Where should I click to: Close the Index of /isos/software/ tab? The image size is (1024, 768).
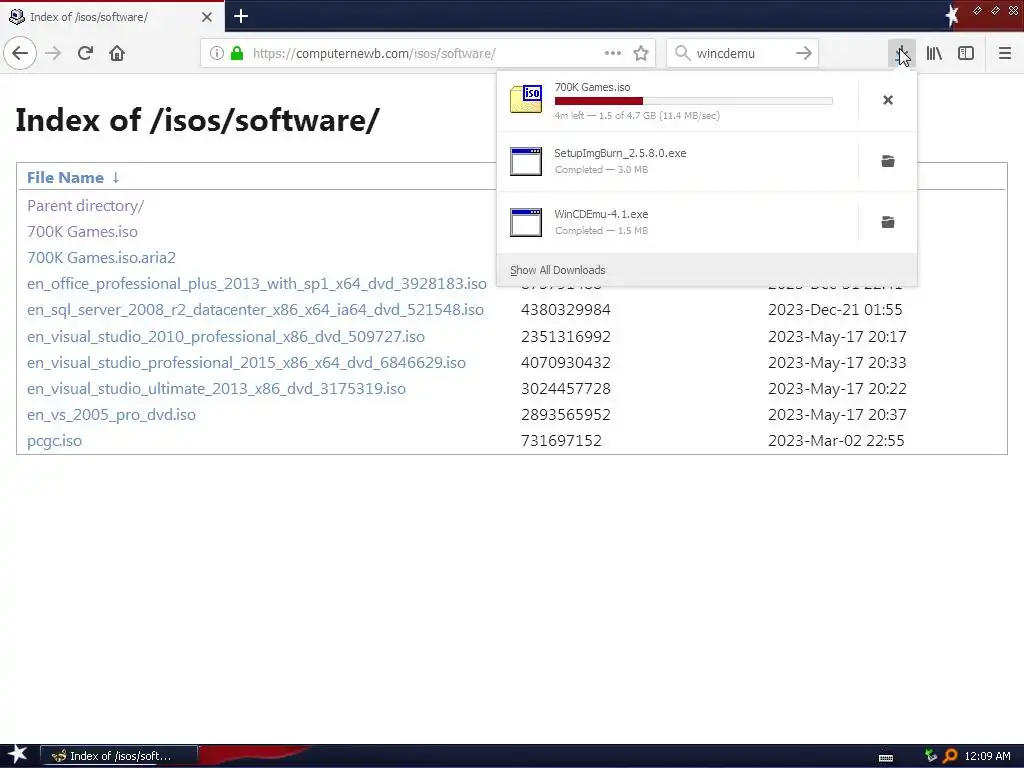(x=206, y=17)
